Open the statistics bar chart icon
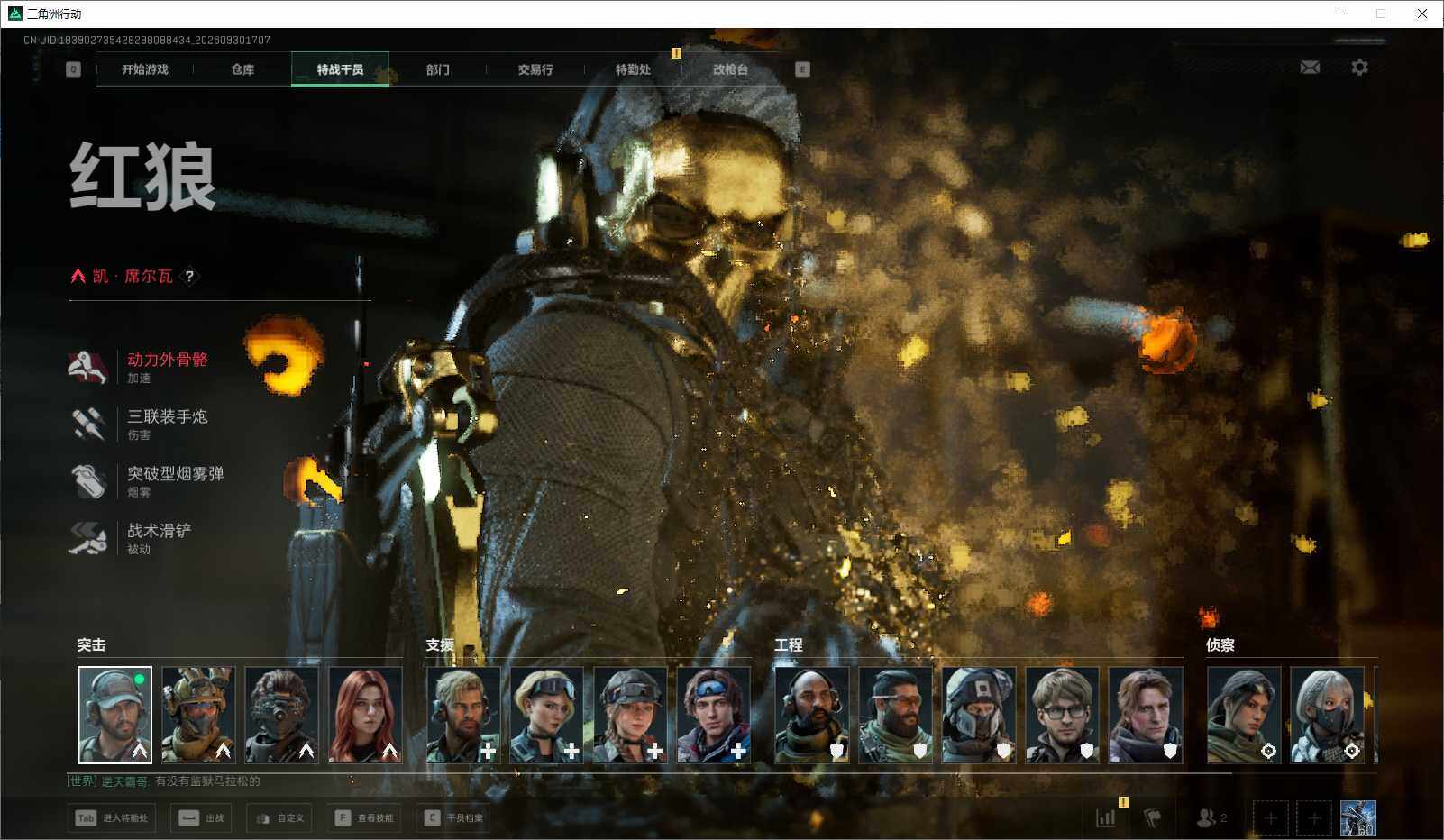Screen dimensions: 1444x840 [1106, 818]
